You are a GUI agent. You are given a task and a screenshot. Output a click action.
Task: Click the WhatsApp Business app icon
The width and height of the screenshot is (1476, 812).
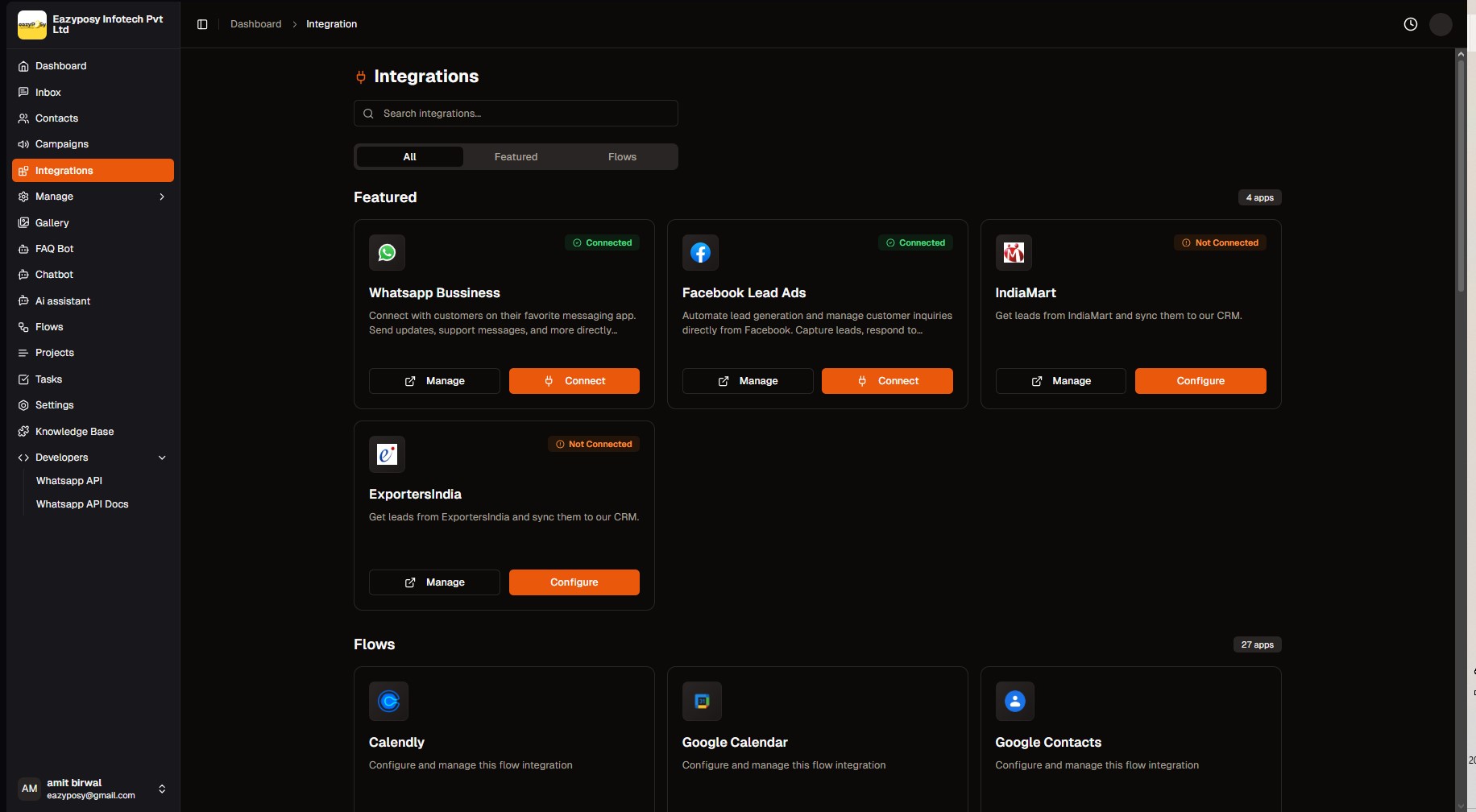[387, 252]
